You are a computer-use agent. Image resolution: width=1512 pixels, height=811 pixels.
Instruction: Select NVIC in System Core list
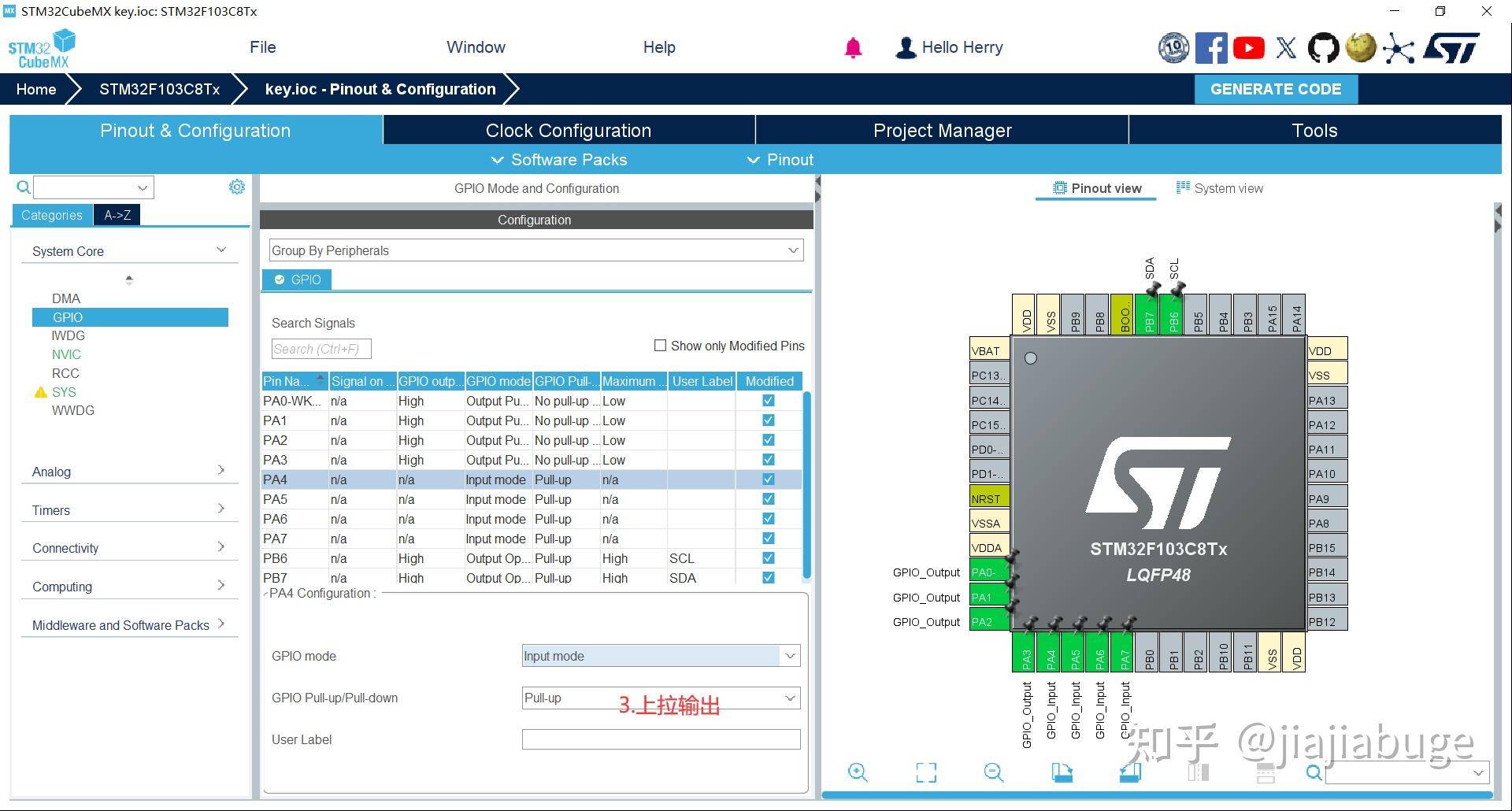66,354
